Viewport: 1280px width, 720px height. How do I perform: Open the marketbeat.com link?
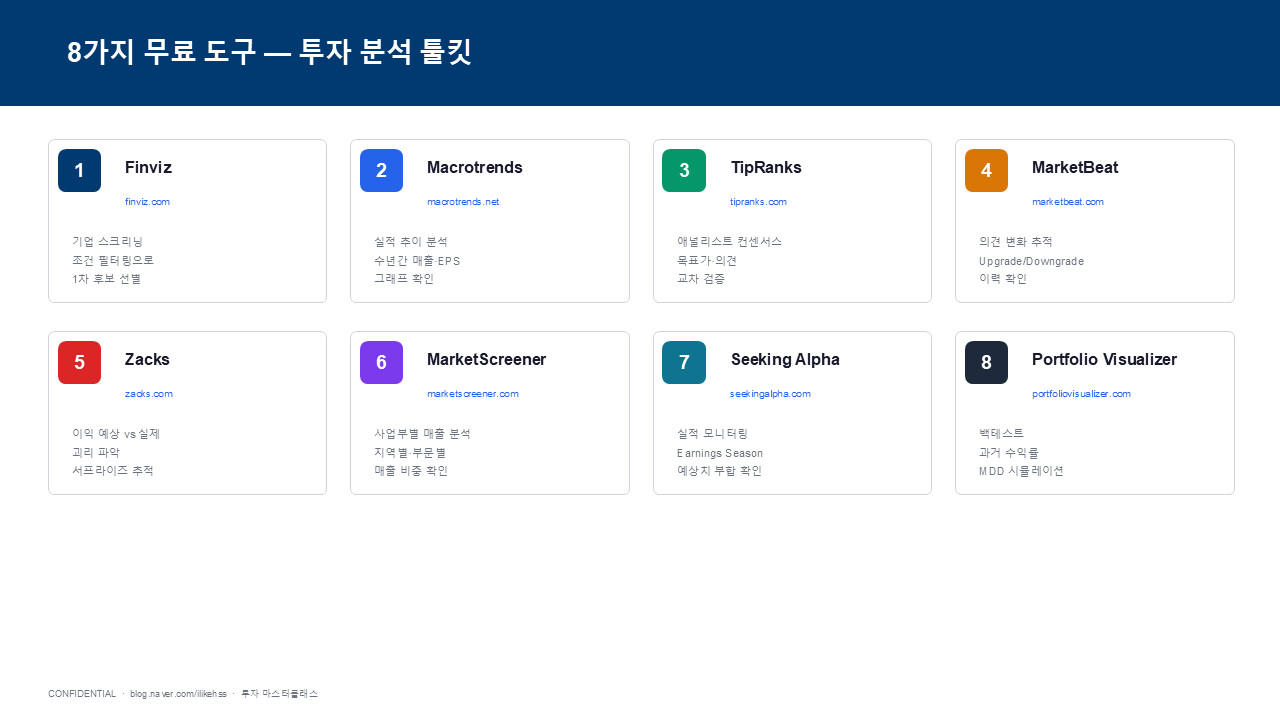pos(1068,202)
